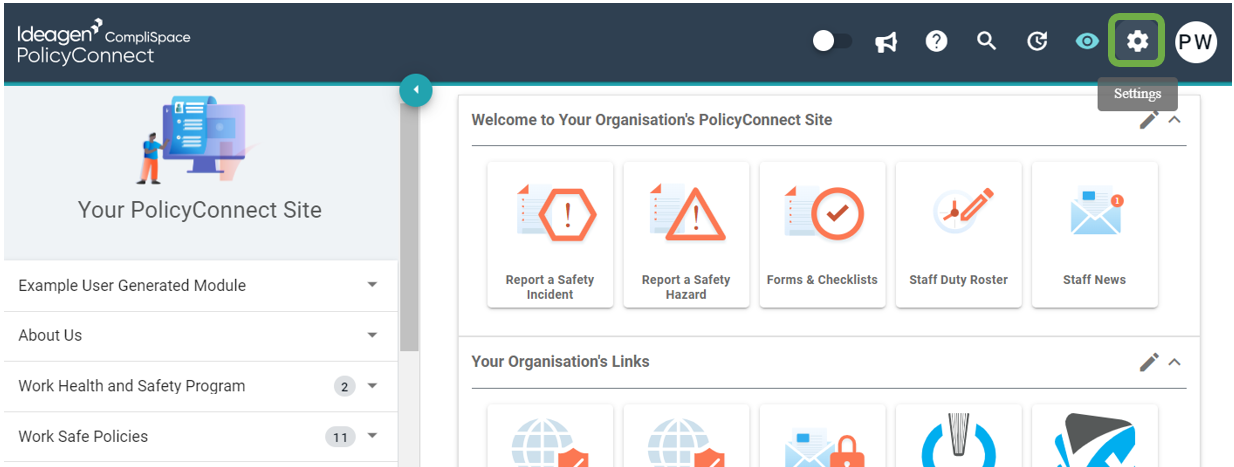Click second globe shield link tile
The width and height of the screenshot is (1234, 467).
coord(686,436)
